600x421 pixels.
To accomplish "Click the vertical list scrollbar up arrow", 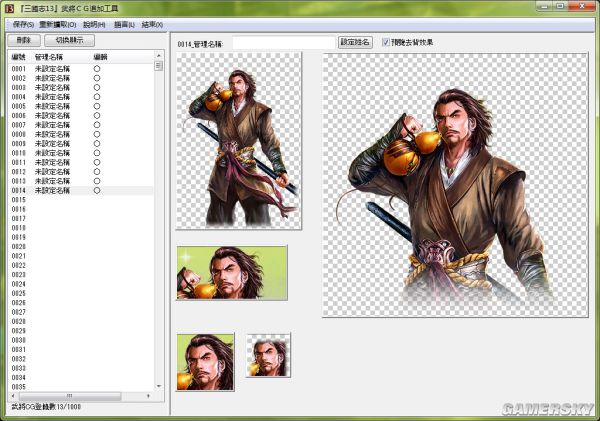I will tap(158, 57).
